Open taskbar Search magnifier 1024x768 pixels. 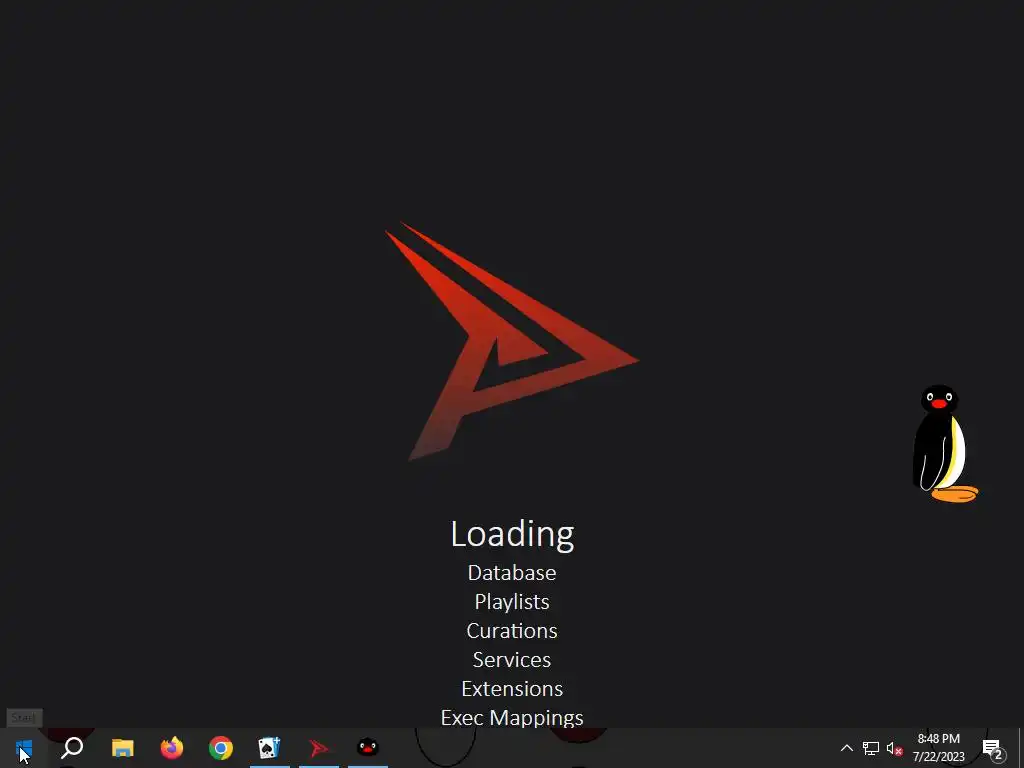[72, 748]
